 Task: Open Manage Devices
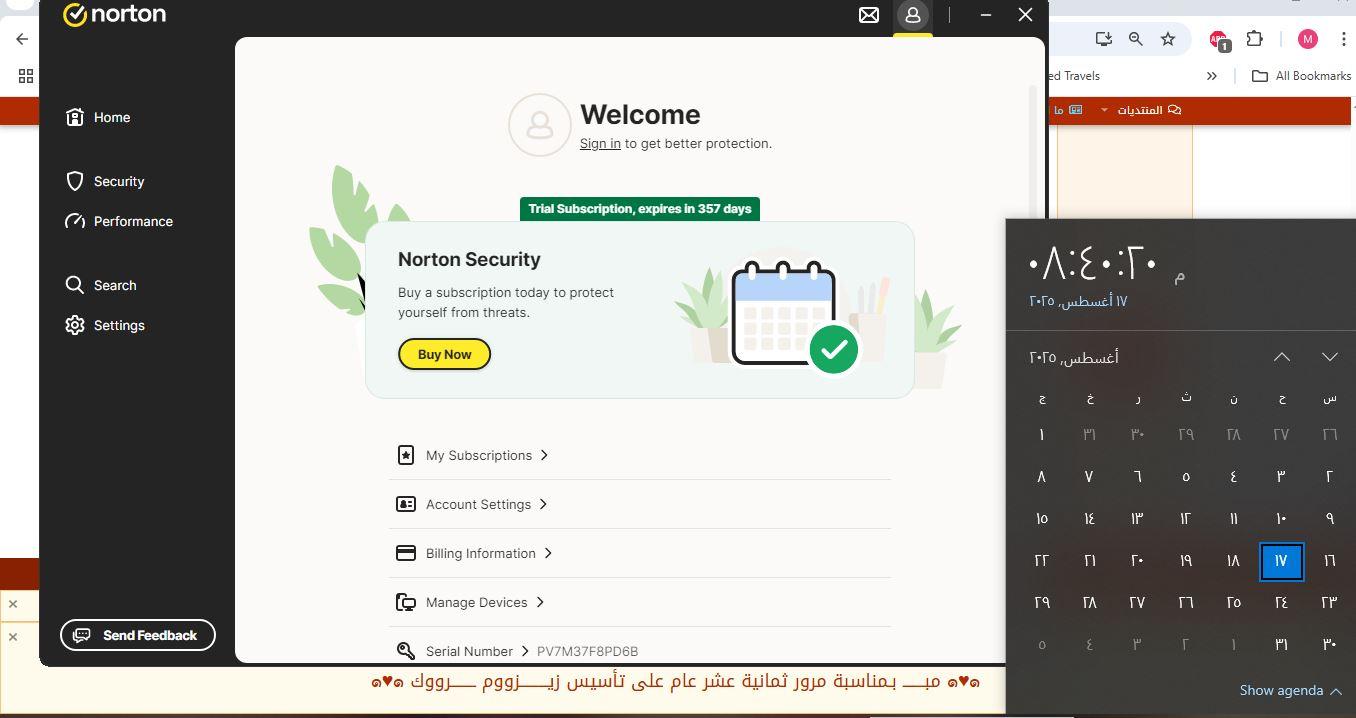pyautogui.click(x=476, y=602)
